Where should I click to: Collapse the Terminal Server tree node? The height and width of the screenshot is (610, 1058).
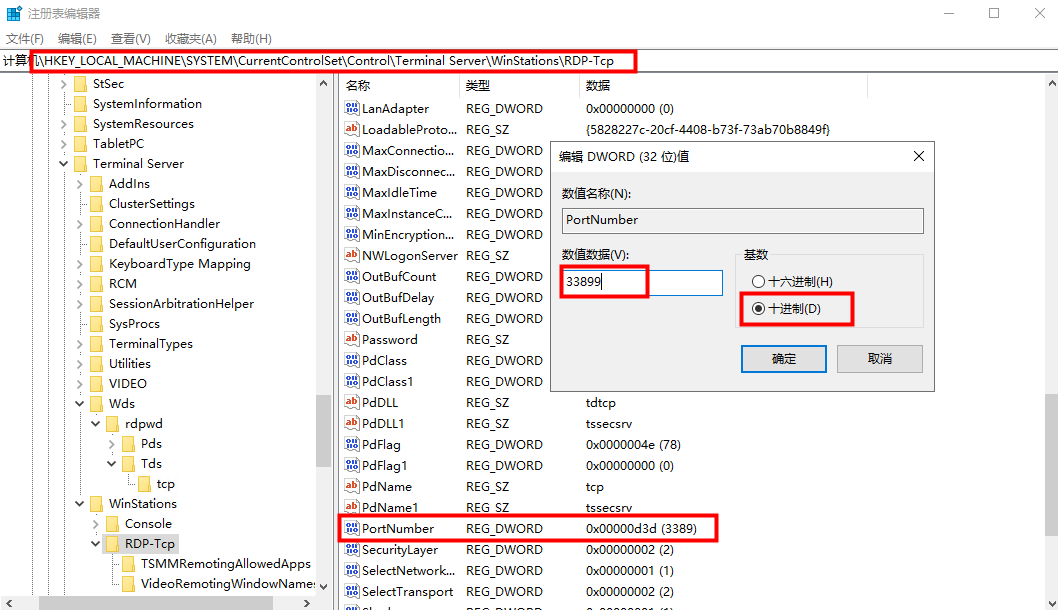tap(65, 164)
